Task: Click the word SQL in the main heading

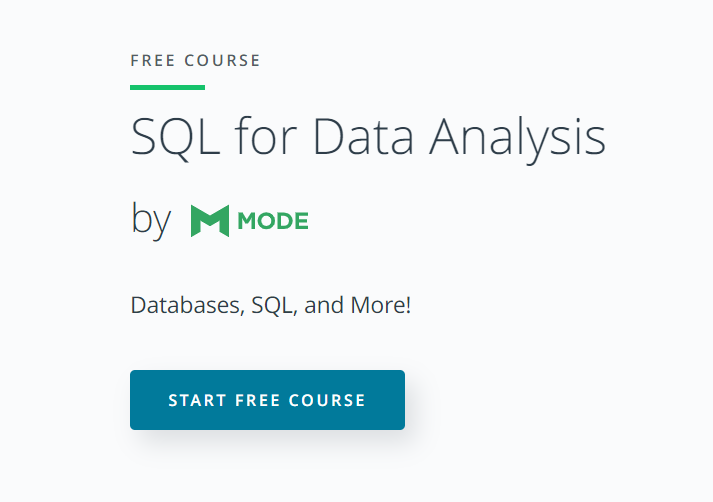Action: click(x=176, y=138)
